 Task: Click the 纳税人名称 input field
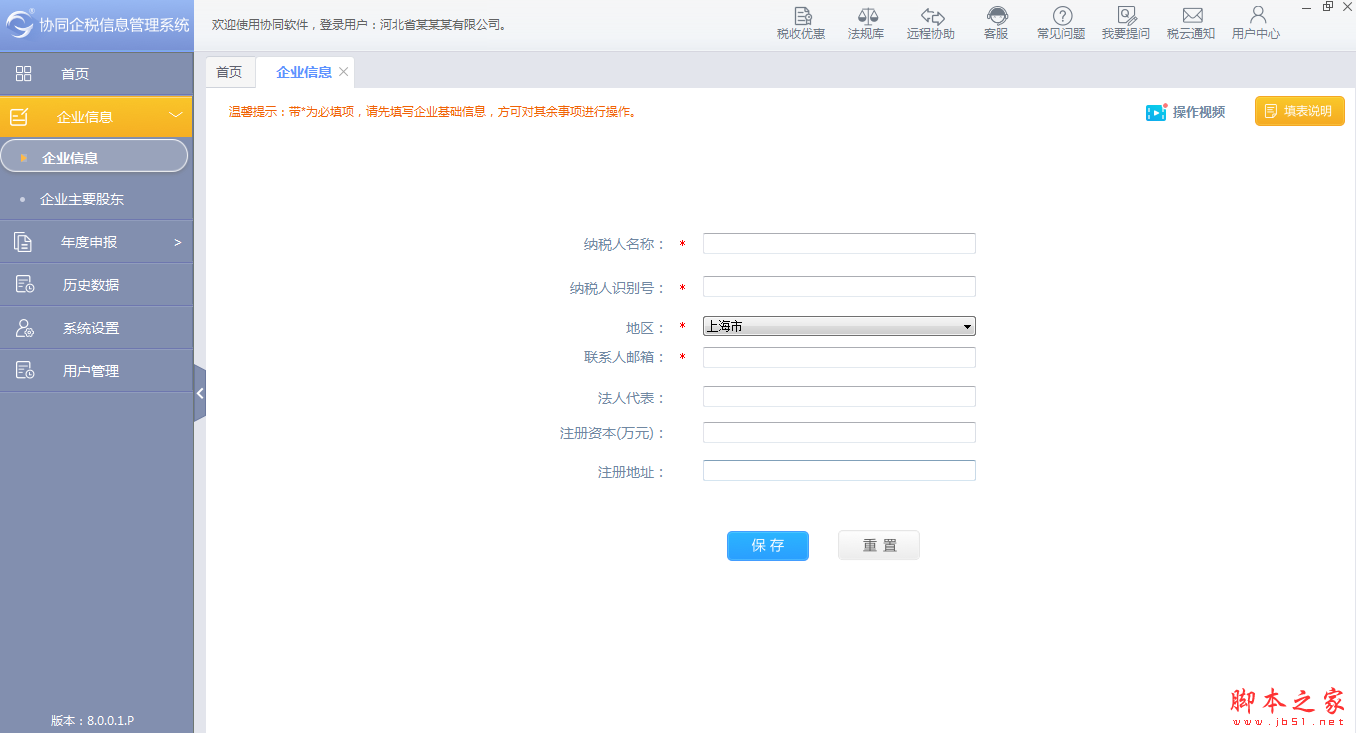pos(839,244)
